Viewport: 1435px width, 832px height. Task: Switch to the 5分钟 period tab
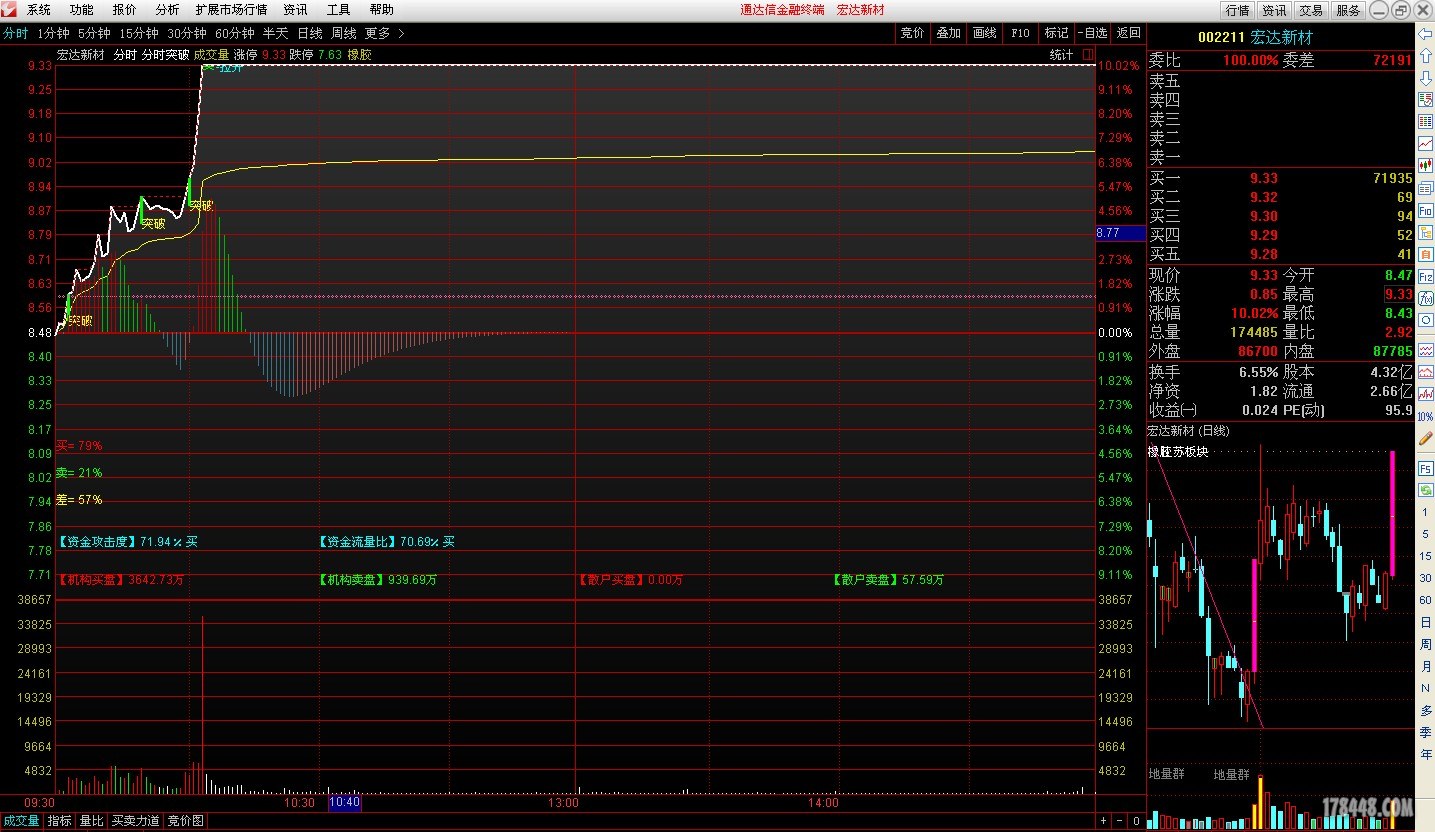tap(94, 33)
